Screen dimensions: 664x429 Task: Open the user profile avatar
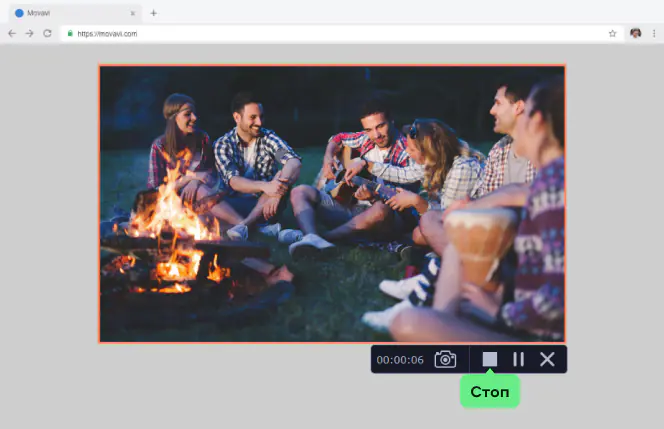[635, 33]
